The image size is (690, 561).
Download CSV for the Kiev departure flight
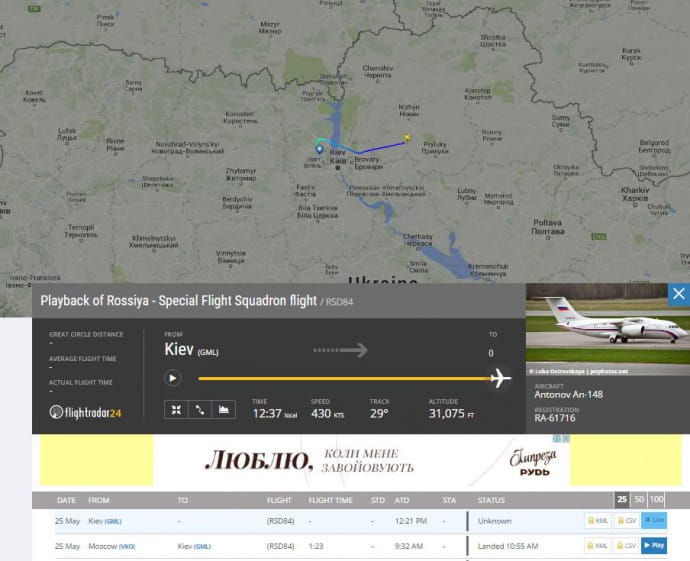[626, 521]
